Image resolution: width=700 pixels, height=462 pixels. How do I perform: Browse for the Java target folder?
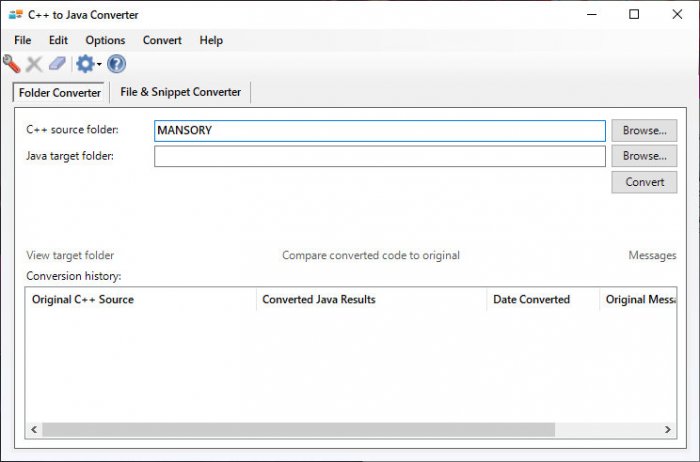tap(644, 156)
